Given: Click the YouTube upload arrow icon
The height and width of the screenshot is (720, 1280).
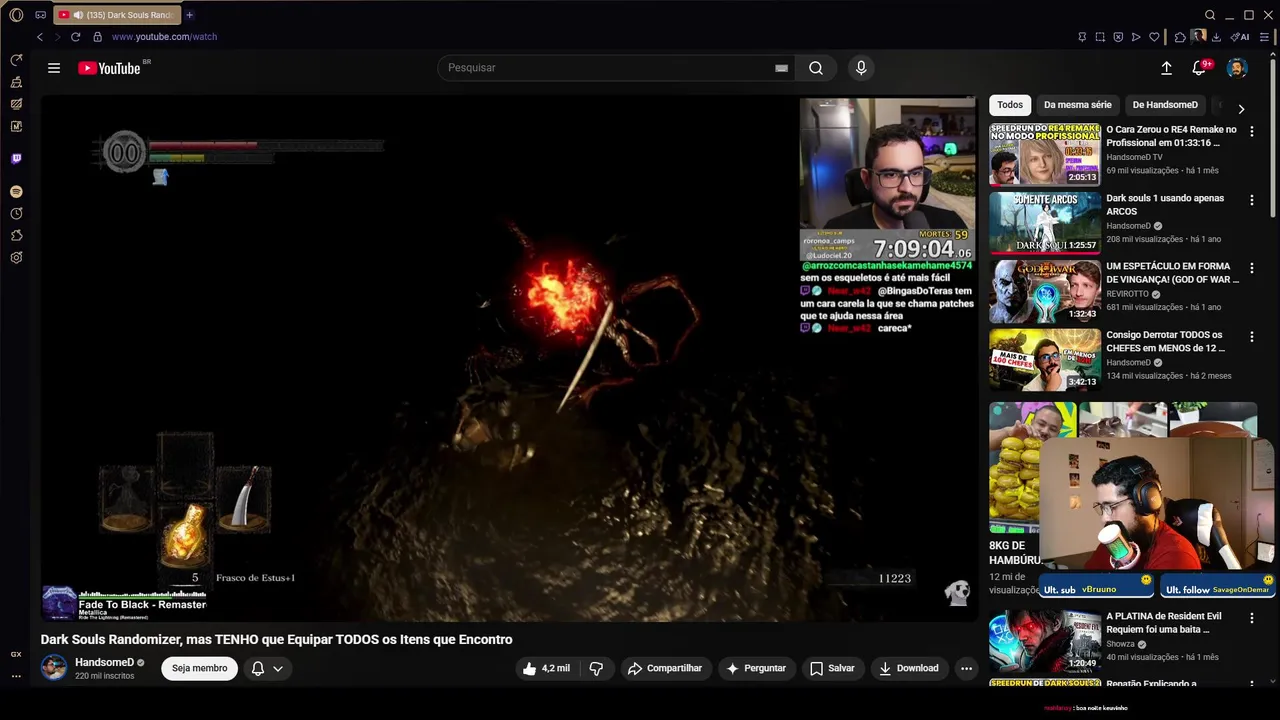Looking at the screenshot, I should click(1166, 68).
